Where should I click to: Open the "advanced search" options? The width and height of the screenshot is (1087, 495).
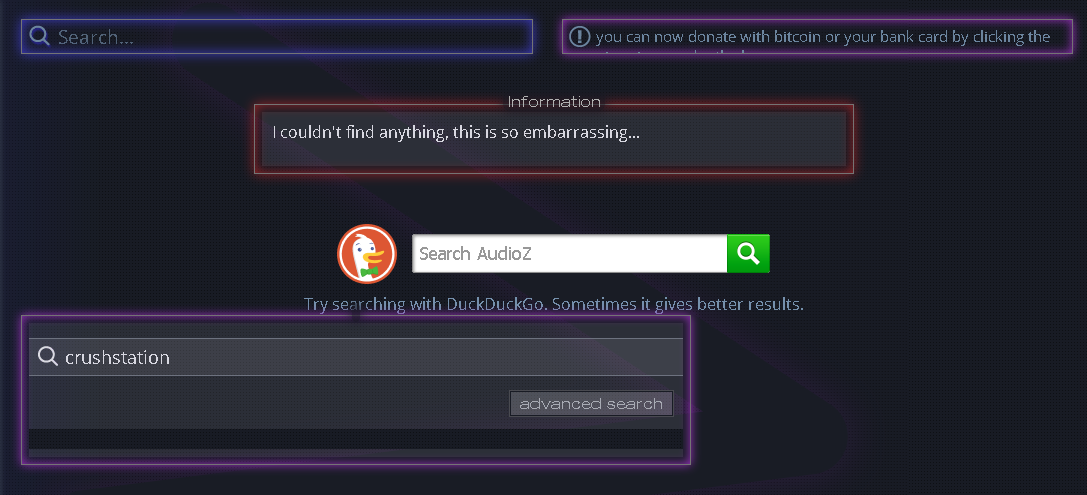pyautogui.click(x=591, y=403)
